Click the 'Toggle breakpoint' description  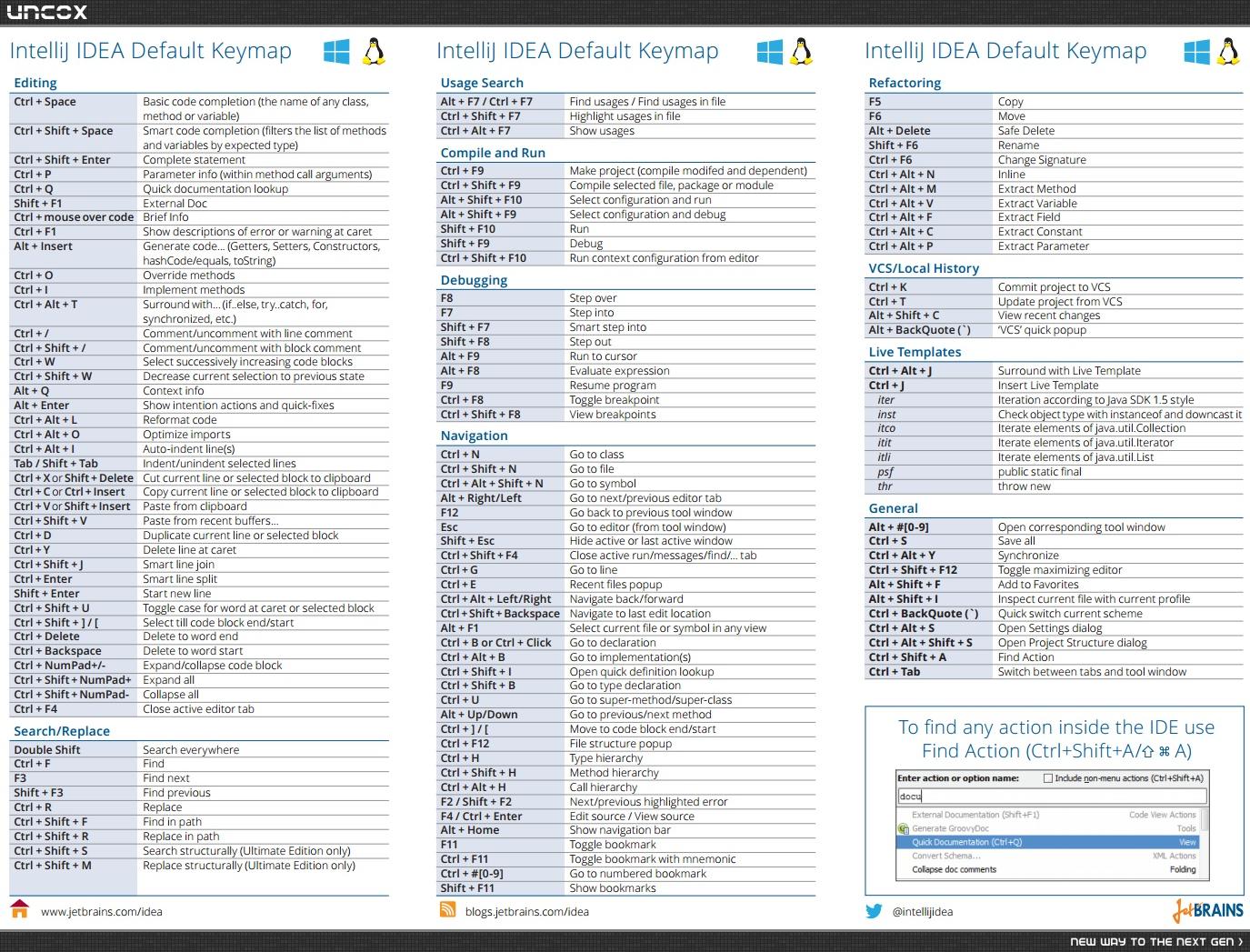pos(615,400)
